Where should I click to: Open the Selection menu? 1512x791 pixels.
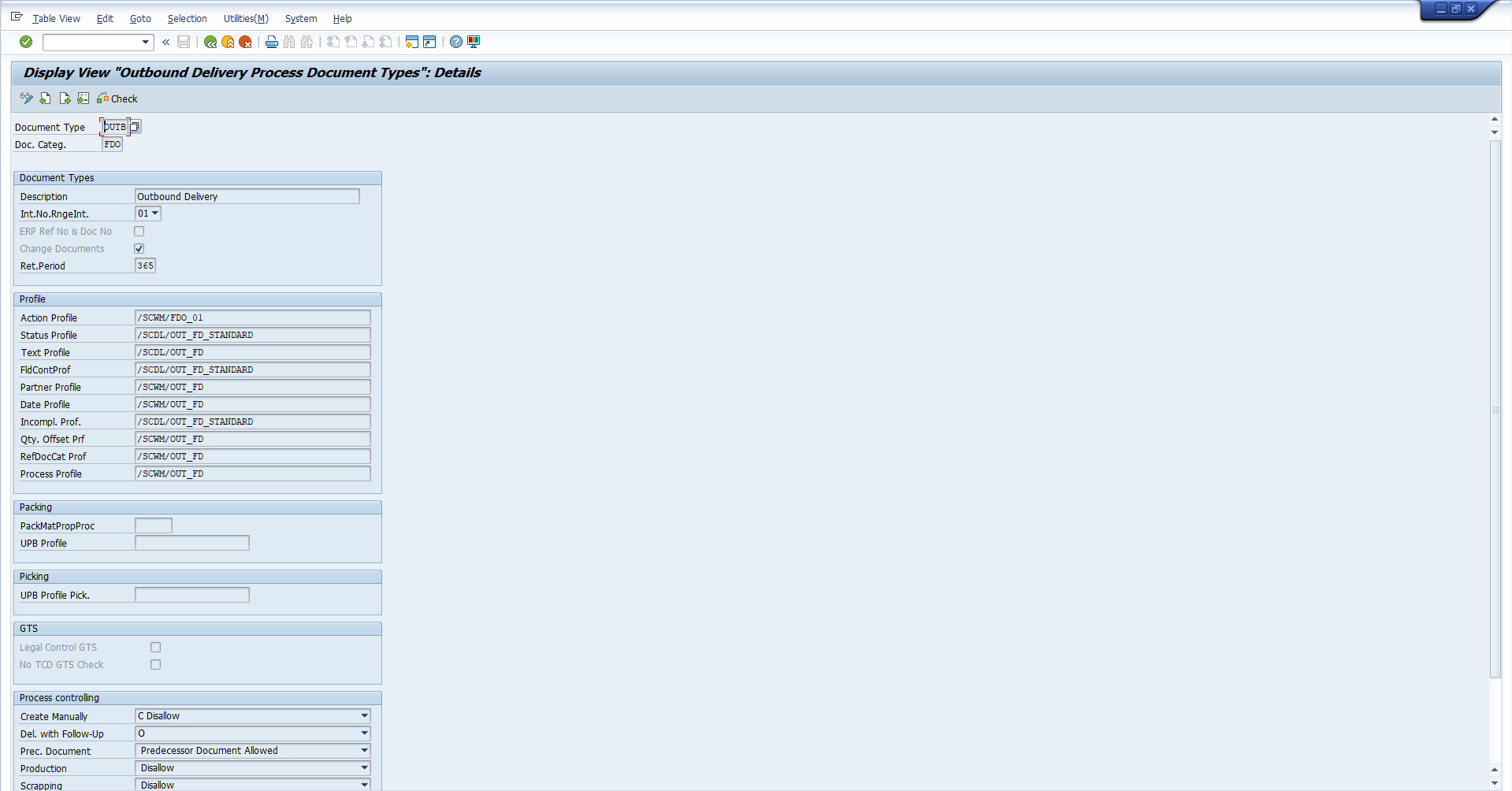point(187,18)
